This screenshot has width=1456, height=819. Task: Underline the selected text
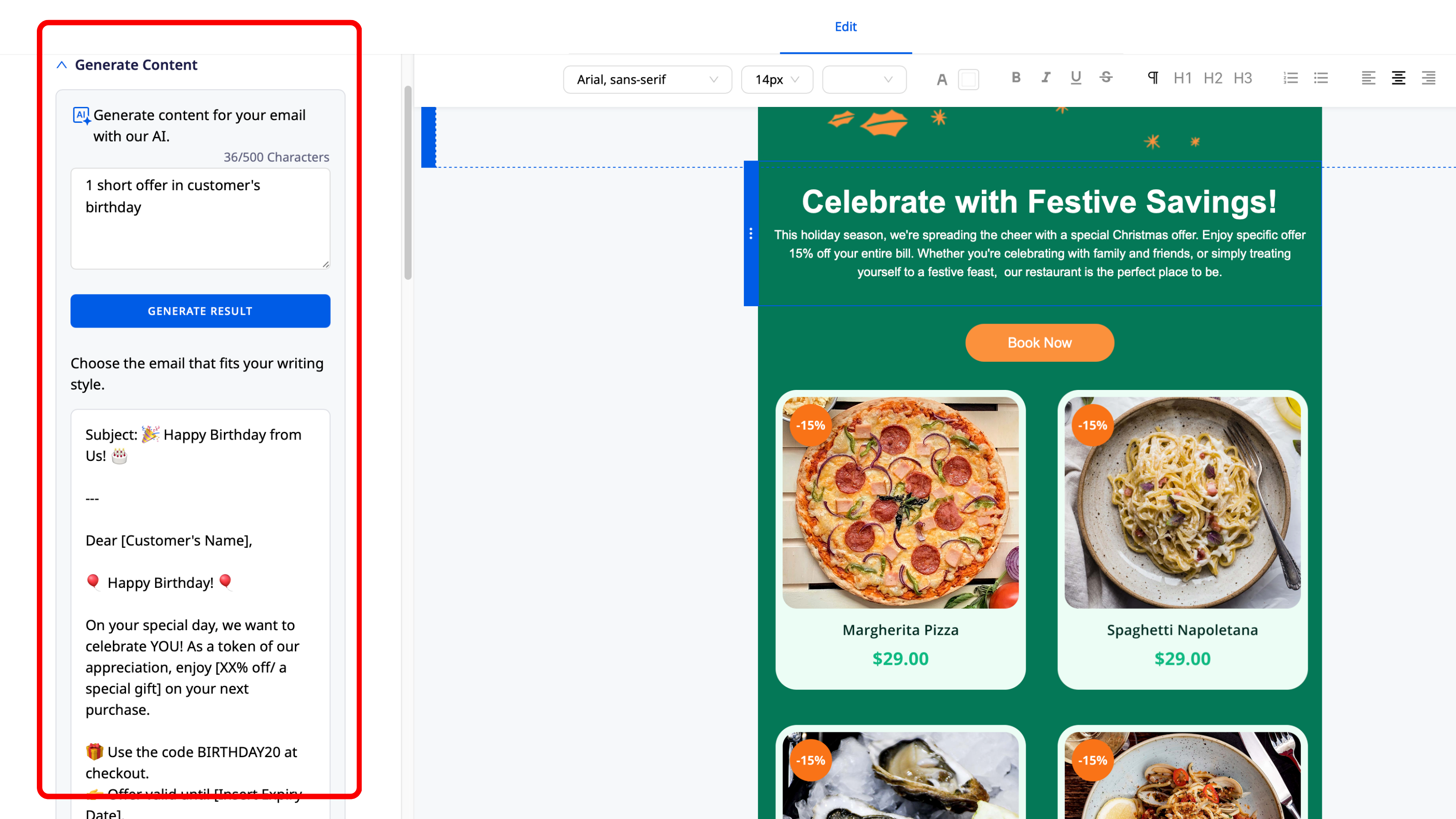point(1076,78)
